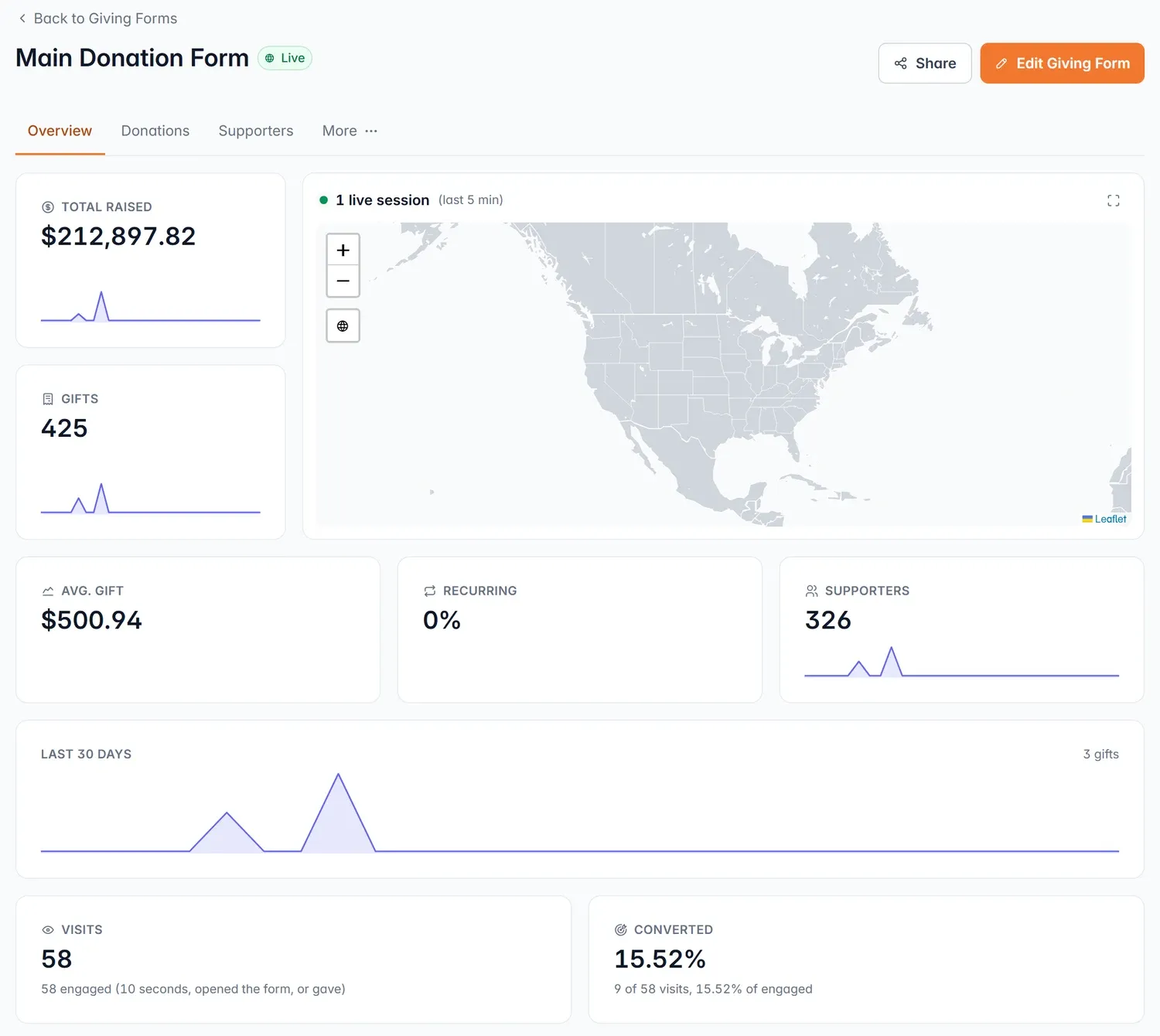
Task: Click the Total Raised sparkline chart
Action: click(151, 306)
